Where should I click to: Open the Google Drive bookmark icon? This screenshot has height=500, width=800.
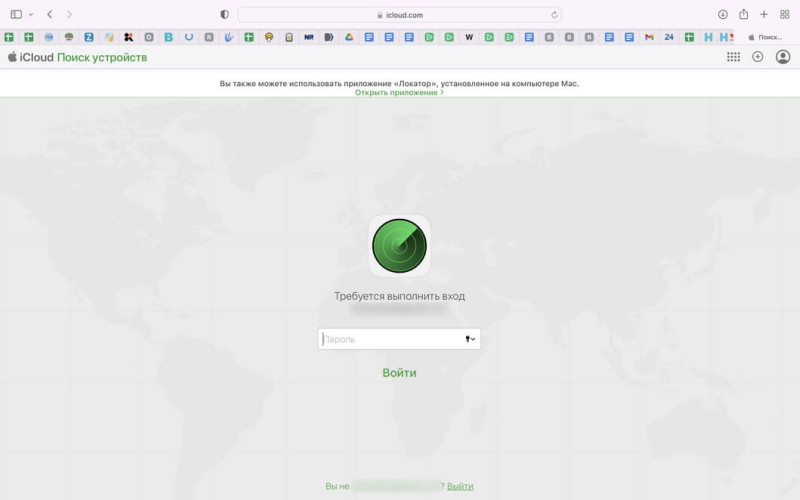point(349,37)
